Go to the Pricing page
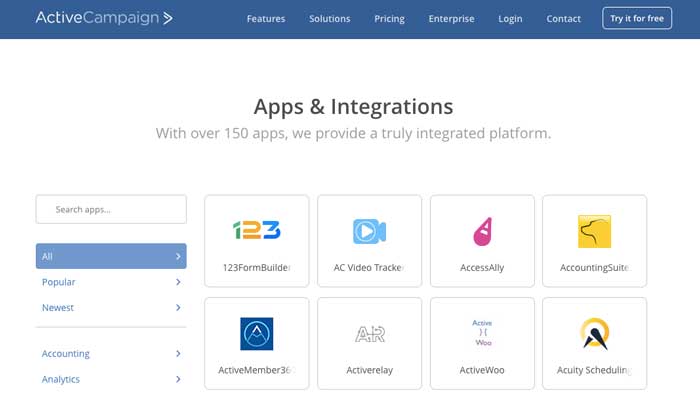Image resolution: width=700 pixels, height=396 pixels. click(389, 19)
